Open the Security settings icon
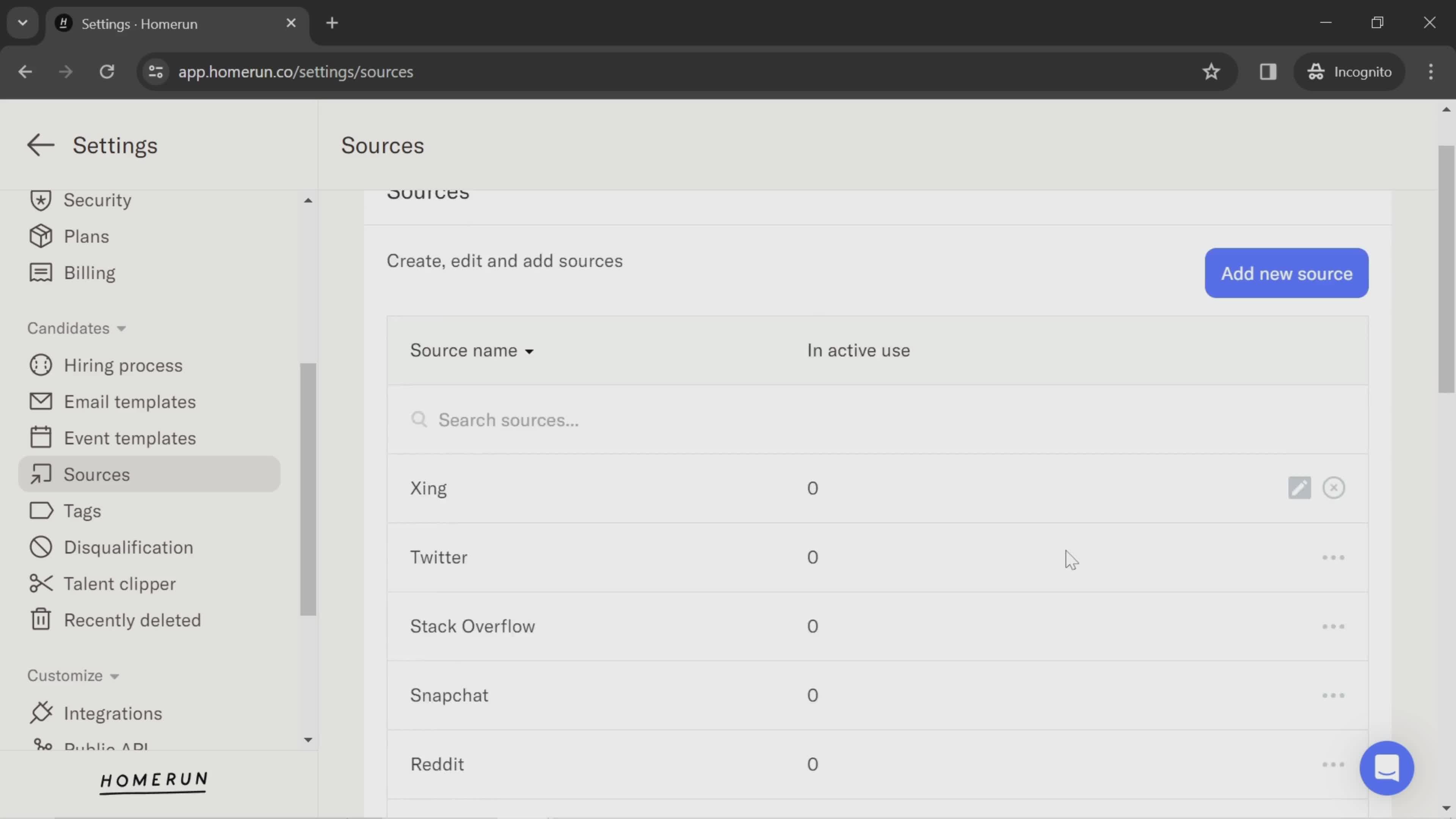 [41, 200]
